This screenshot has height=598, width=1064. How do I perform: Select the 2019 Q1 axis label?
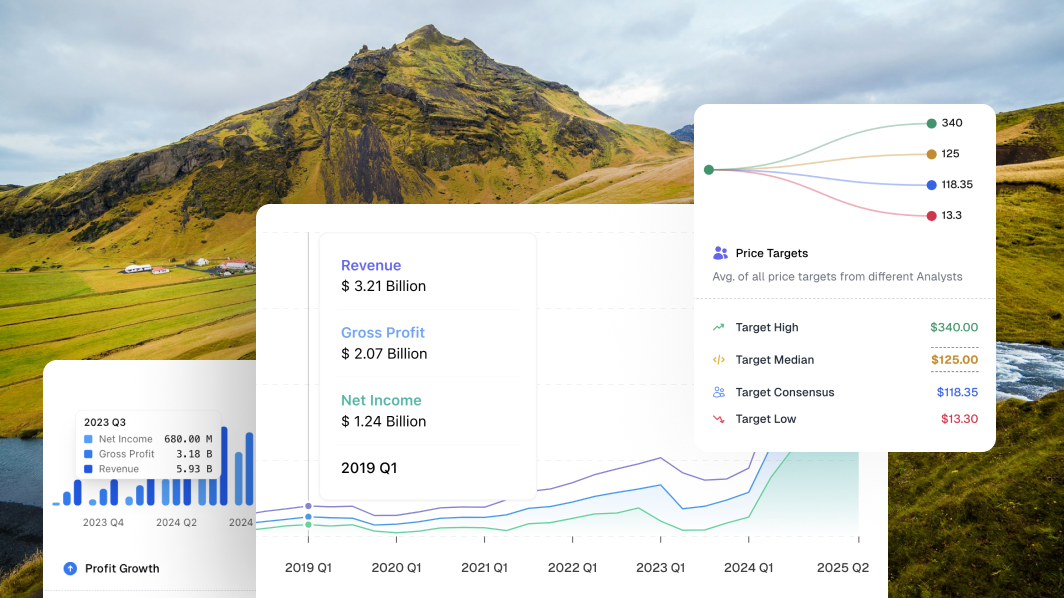[x=308, y=568]
